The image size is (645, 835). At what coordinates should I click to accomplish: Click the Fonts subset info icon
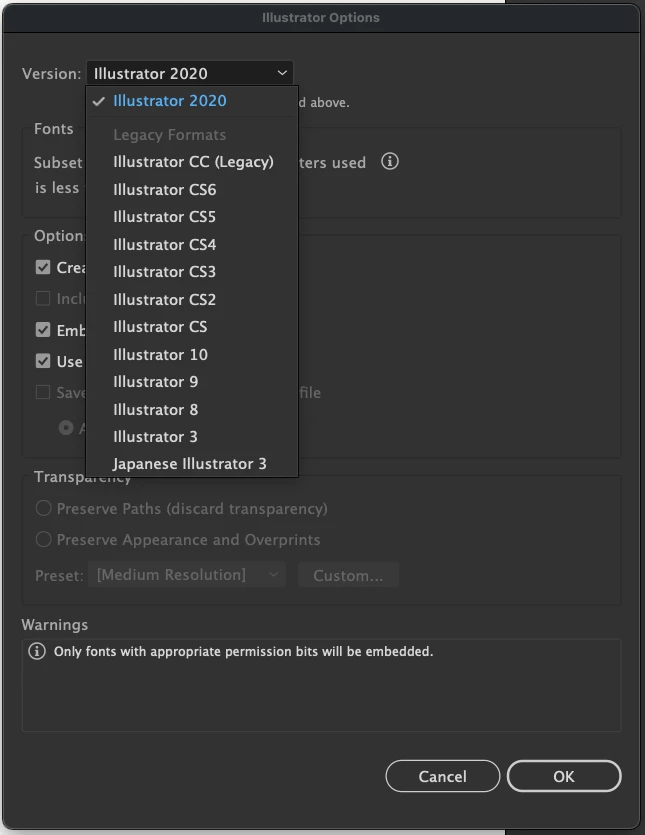(390, 161)
